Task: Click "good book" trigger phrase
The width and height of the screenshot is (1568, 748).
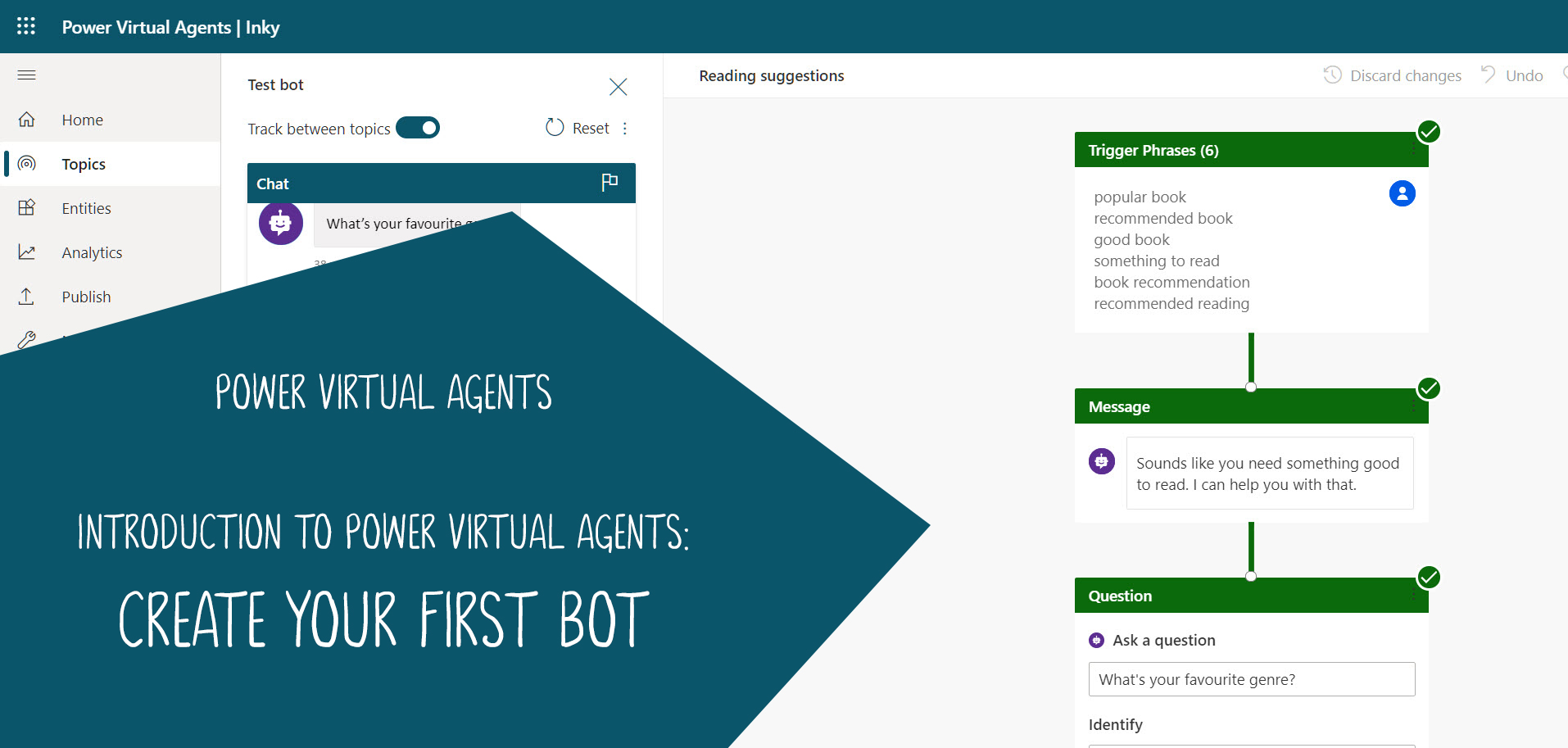Action: point(1132,240)
